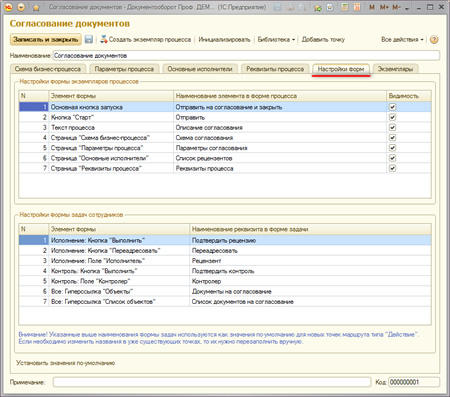Toggle visibility checkbox for Страница "Параметры процесса"
Viewport: 450px width, 397px height.
pyautogui.click(x=392, y=148)
